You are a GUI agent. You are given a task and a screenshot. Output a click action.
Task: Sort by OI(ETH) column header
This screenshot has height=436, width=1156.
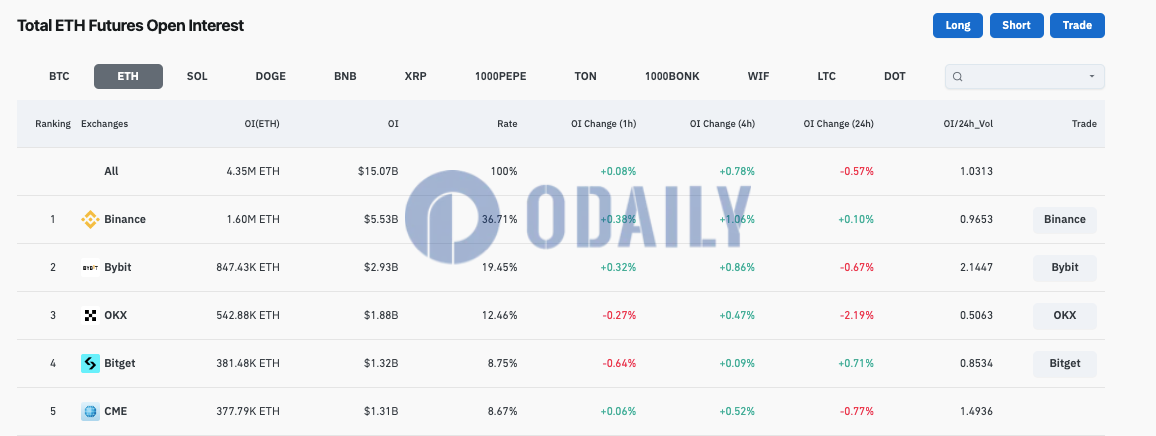click(262, 124)
